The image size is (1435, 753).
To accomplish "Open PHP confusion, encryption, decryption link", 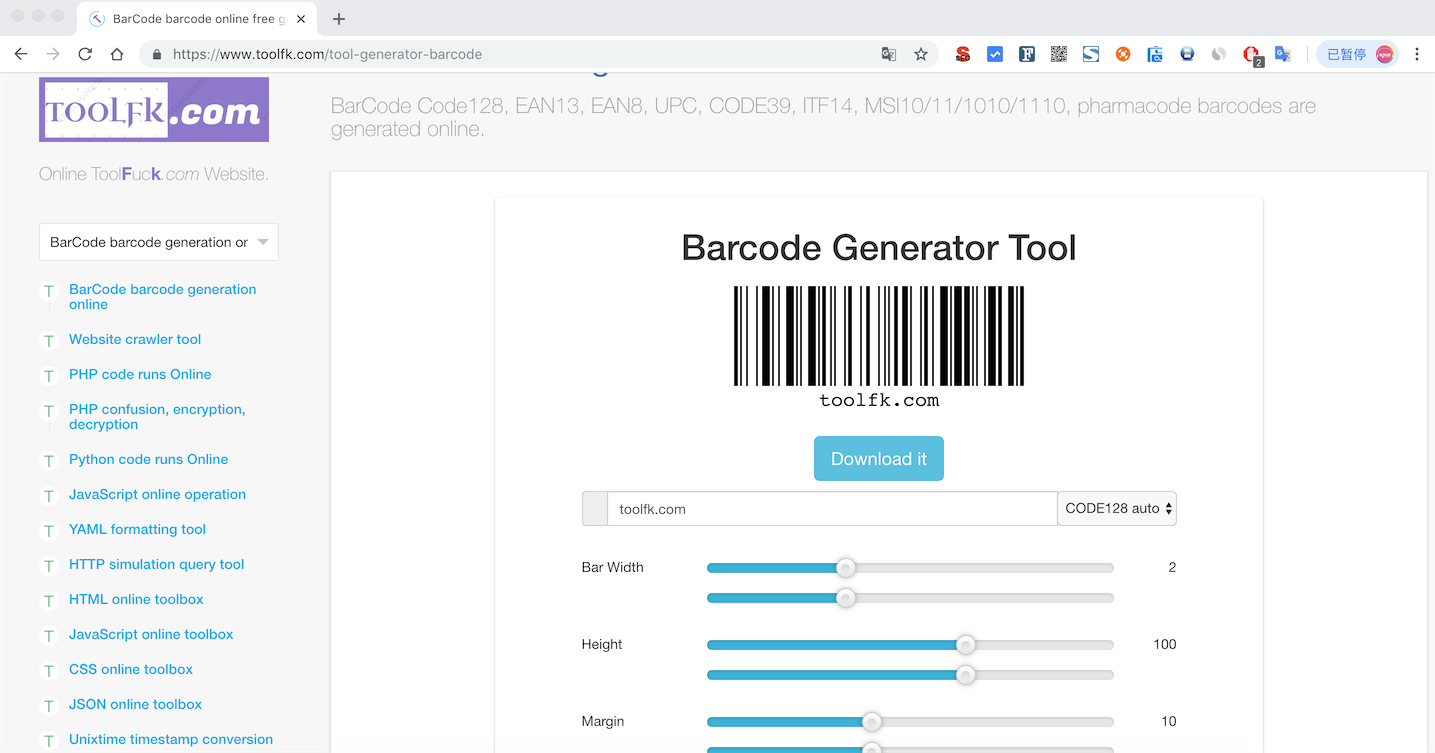I will (x=157, y=417).
